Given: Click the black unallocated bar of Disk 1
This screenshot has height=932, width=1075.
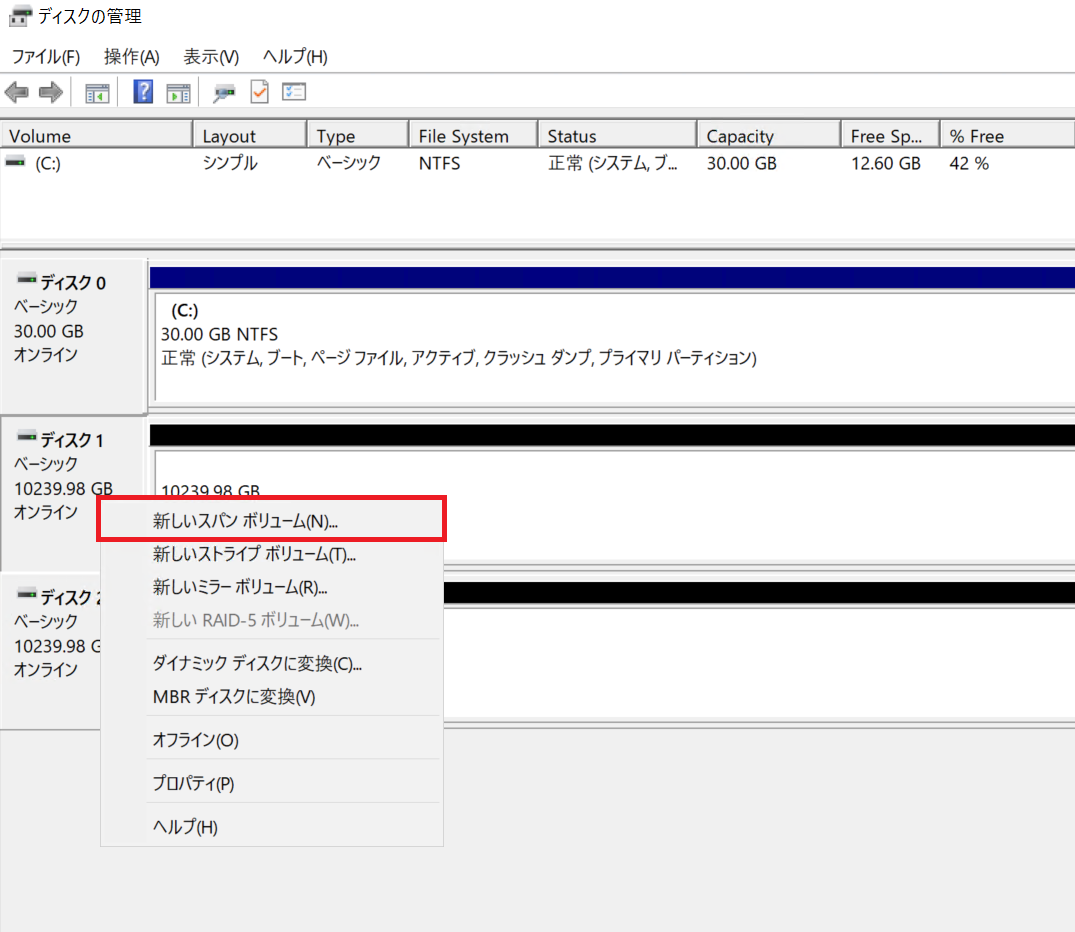Looking at the screenshot, I should click(612, 435).
